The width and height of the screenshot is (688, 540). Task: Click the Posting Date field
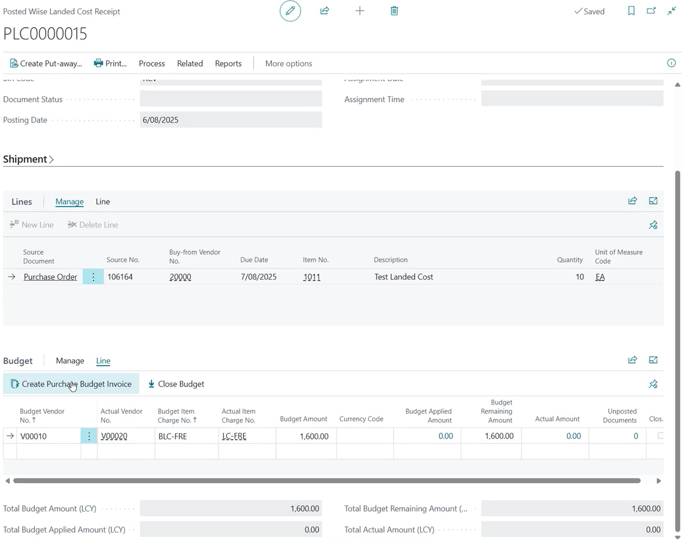231,120
